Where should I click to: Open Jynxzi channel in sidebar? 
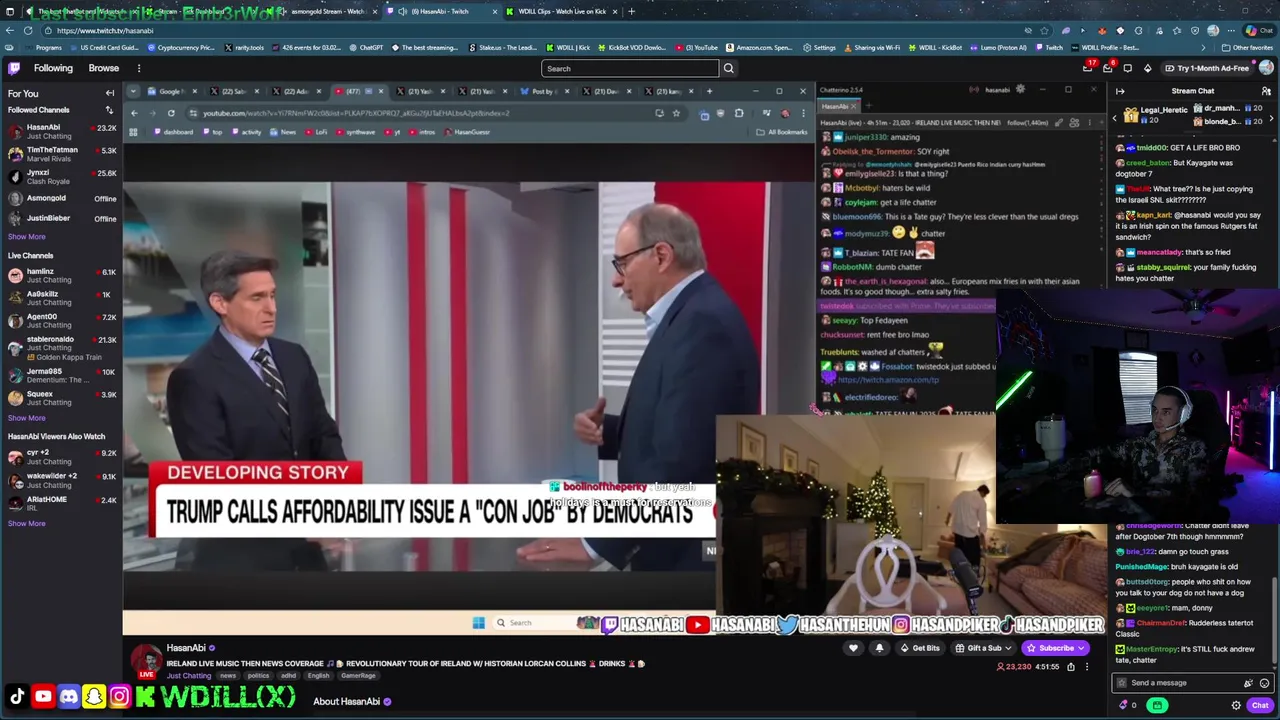(x=61, y=177)
